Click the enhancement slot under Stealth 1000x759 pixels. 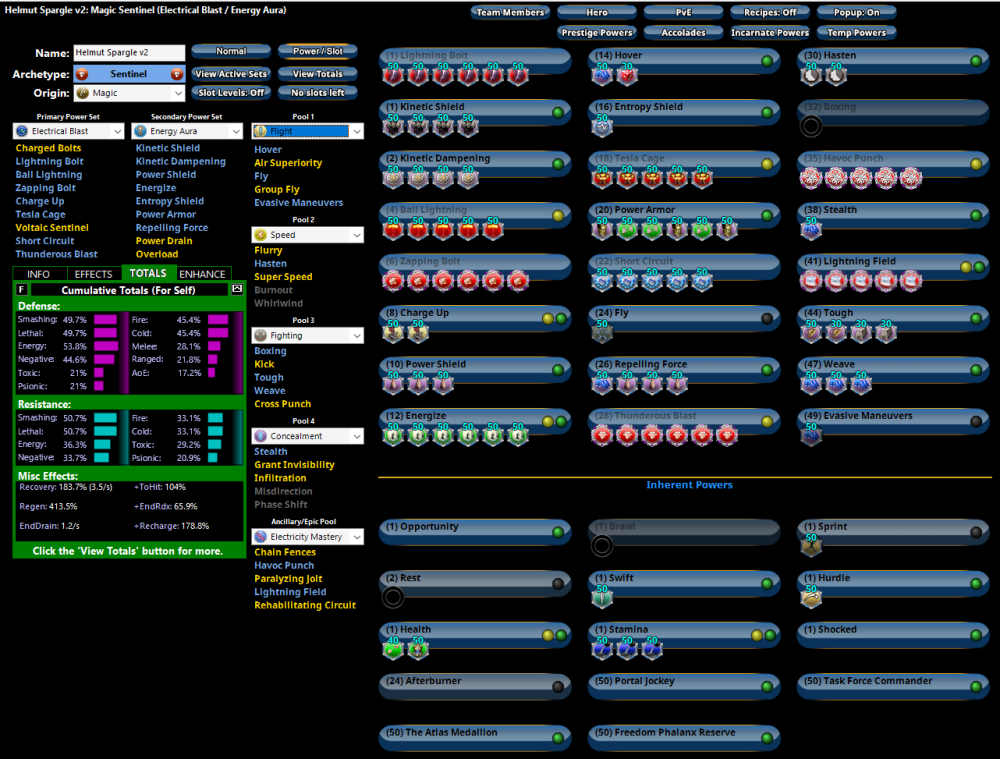[811, 230]
